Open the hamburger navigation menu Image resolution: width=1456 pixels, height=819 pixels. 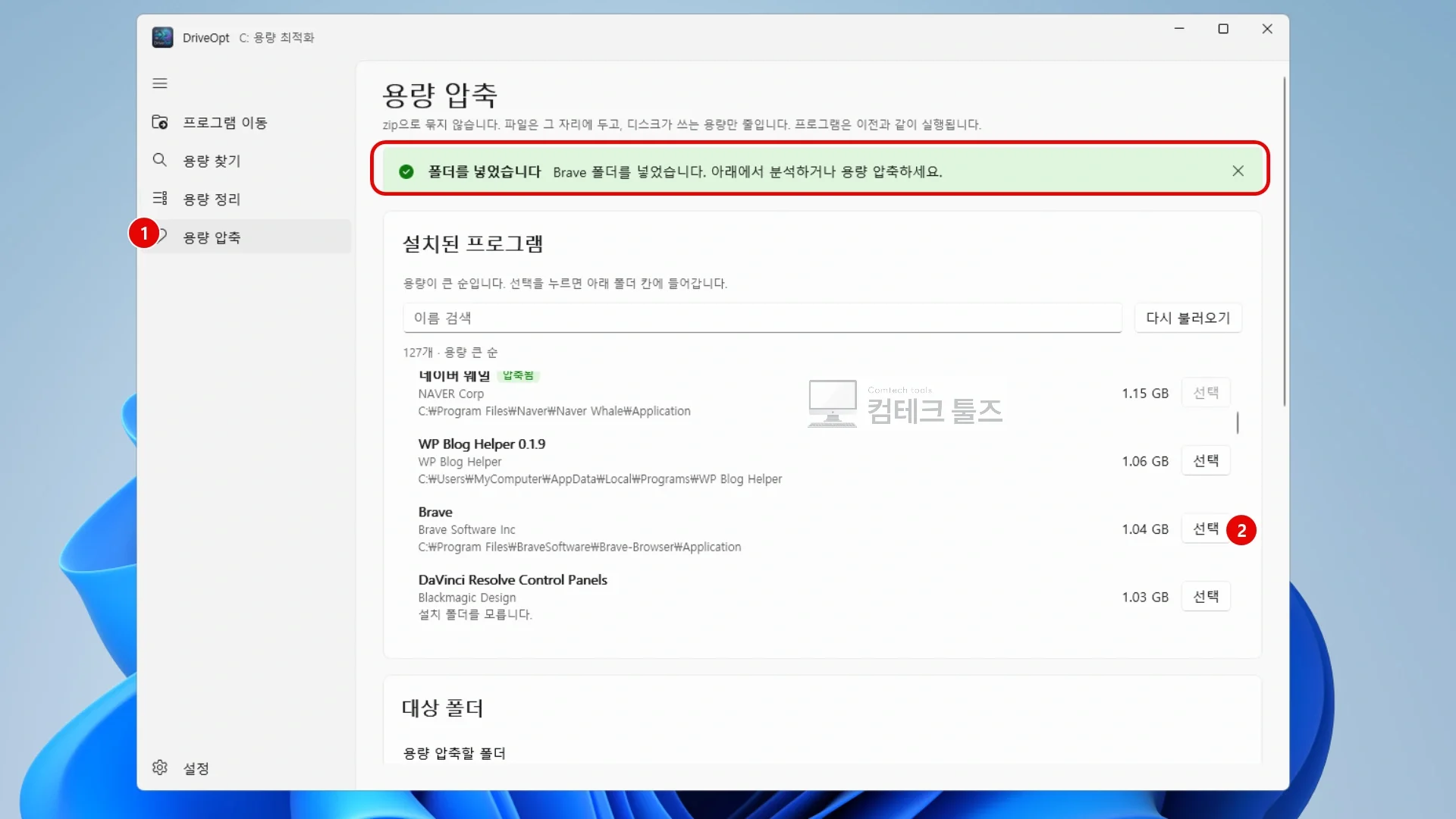coord(159,83)
